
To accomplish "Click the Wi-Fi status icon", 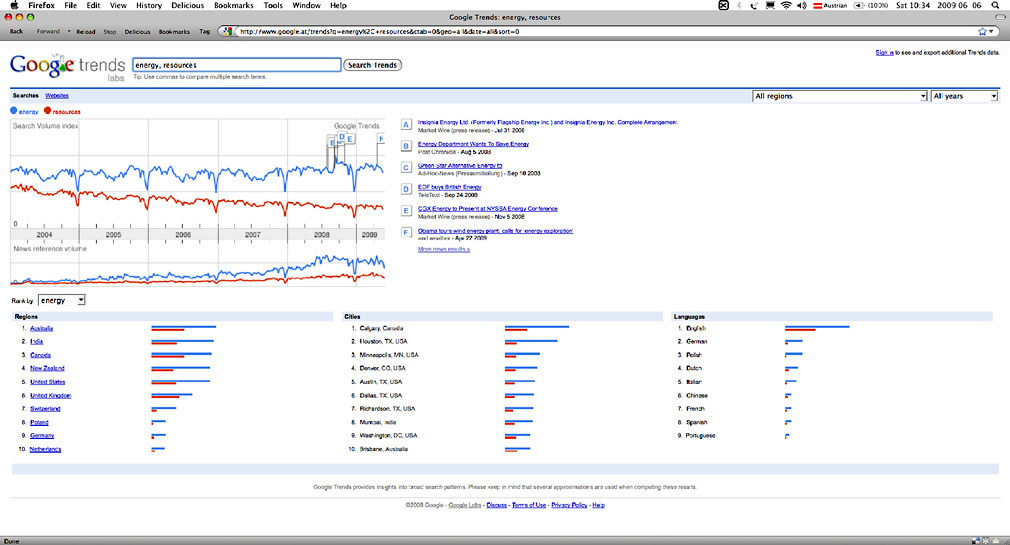I will tap(786, 5).
